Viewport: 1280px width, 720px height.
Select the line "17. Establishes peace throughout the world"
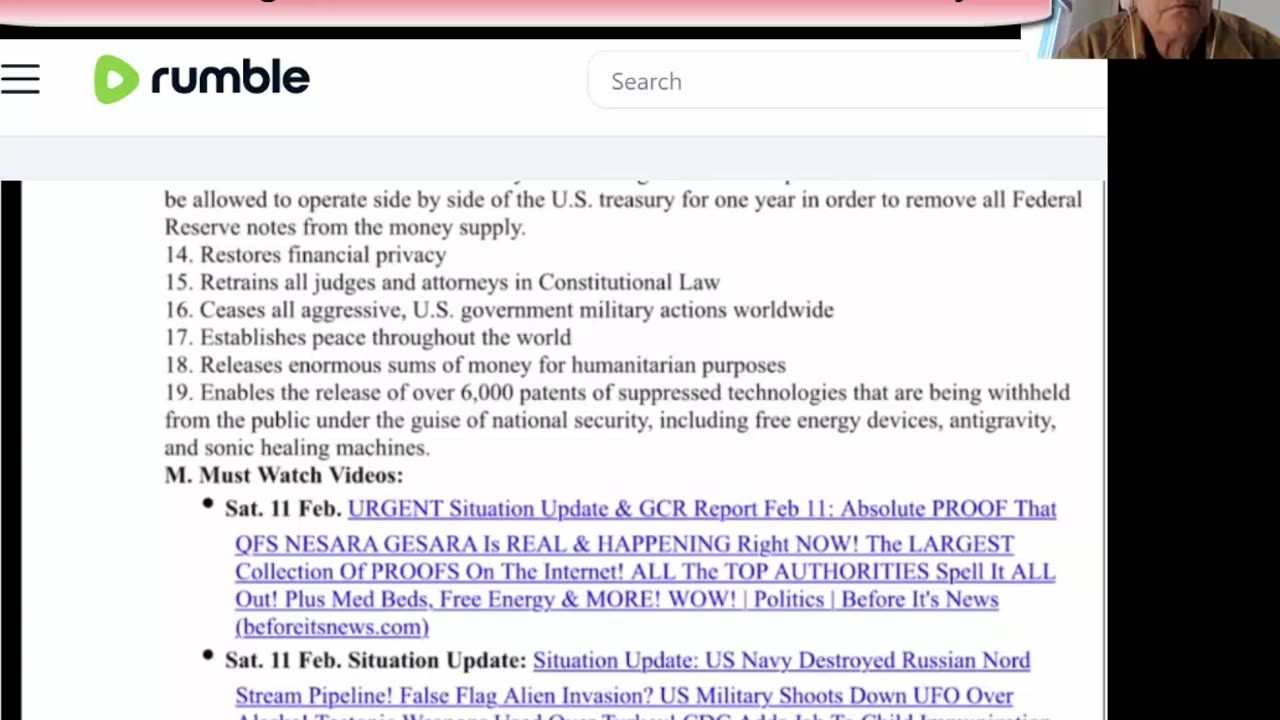tap(368, 337)
